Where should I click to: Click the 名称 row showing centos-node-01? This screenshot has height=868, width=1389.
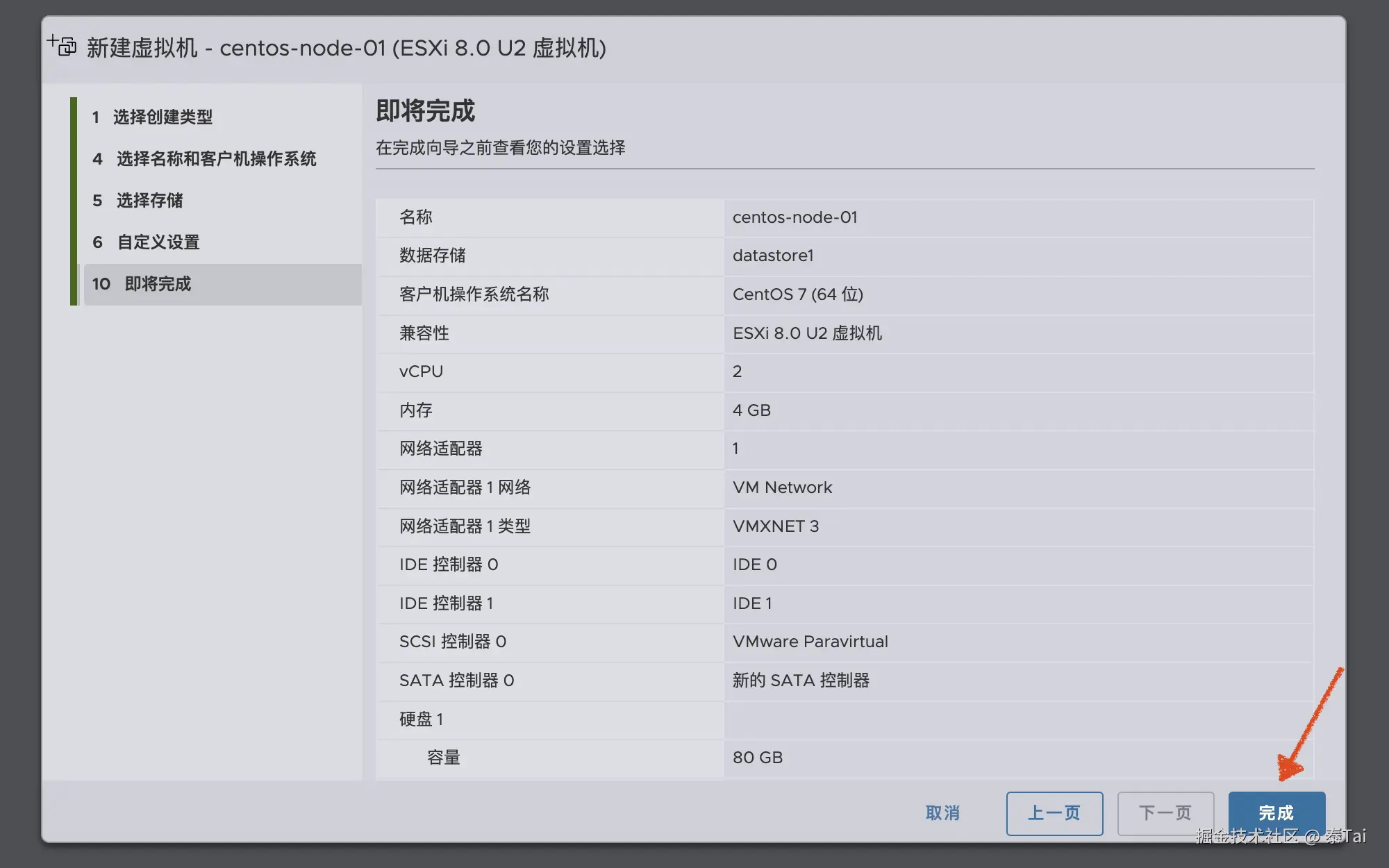coord(795,217)
